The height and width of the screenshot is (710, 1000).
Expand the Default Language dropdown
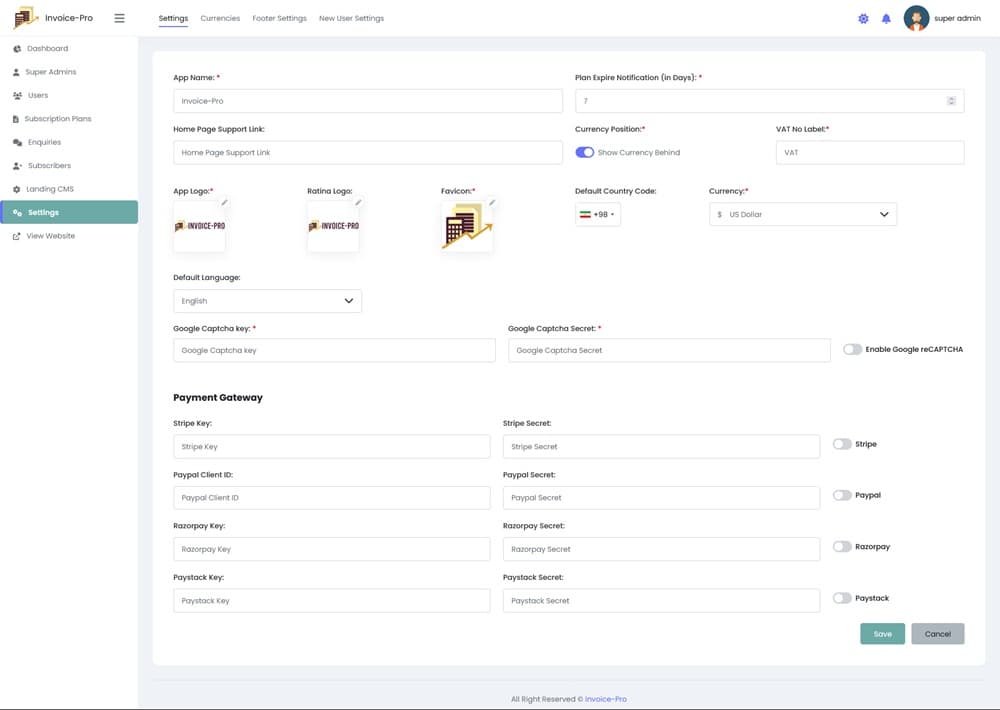coord(267,301)
